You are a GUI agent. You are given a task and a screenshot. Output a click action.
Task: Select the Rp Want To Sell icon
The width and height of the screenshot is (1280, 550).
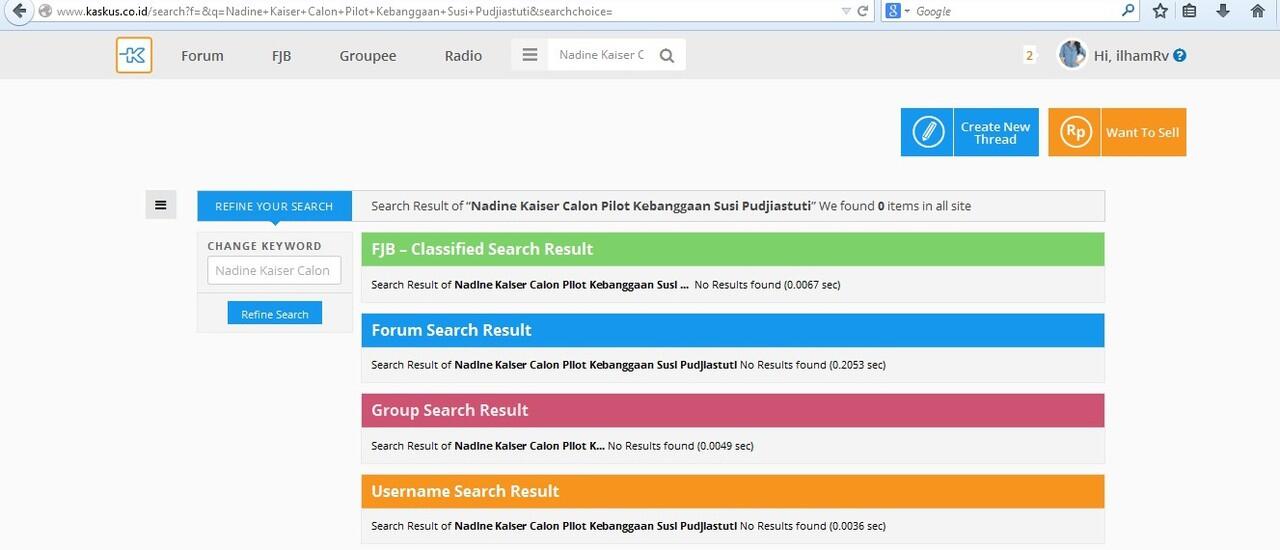1075,132
